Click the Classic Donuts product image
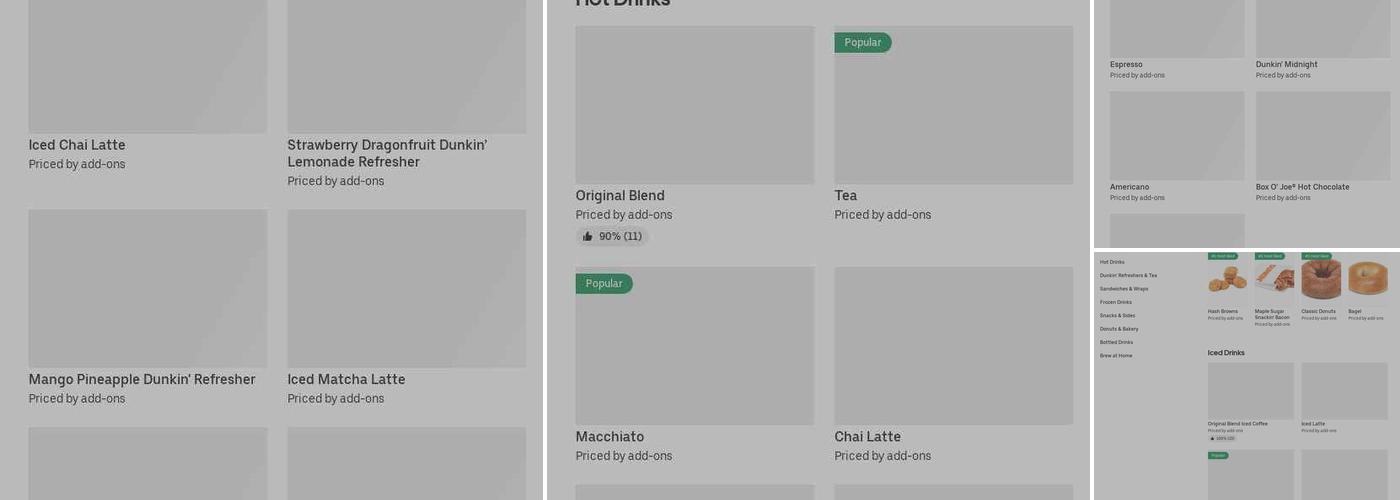Screen dimensions: 1400x500 click(x=1321, y=279)
